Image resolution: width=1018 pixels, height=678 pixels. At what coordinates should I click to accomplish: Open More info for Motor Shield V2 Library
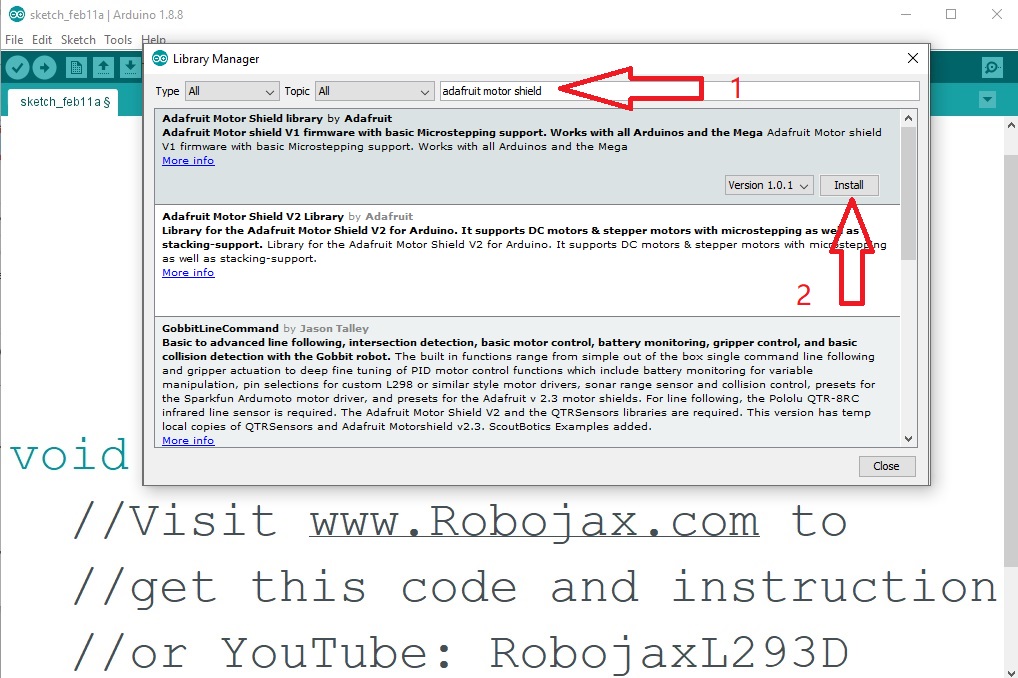(188, 273)
